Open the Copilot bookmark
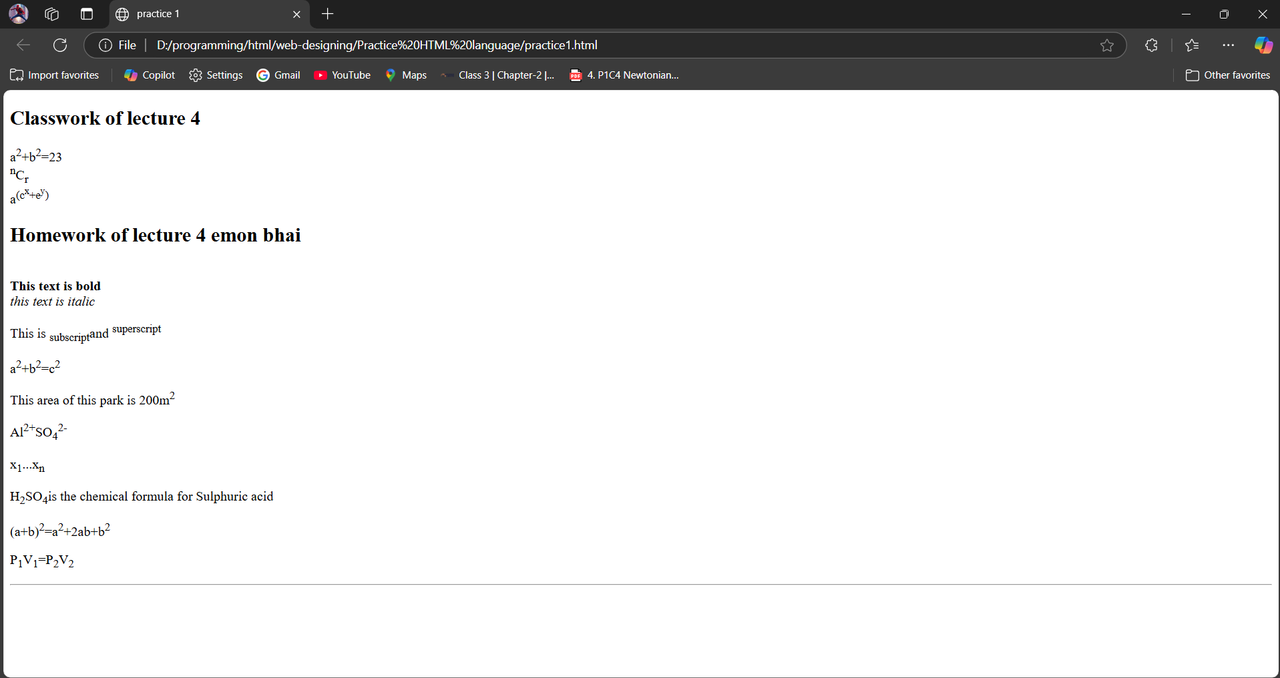1280x678 pixels. pos(149,75)
